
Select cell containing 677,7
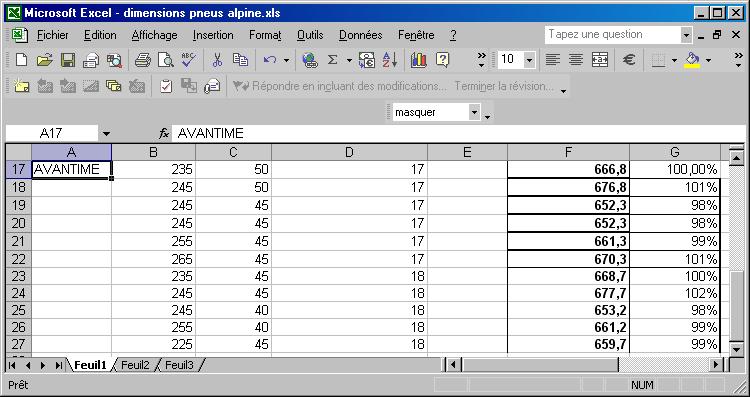(568, 293)
